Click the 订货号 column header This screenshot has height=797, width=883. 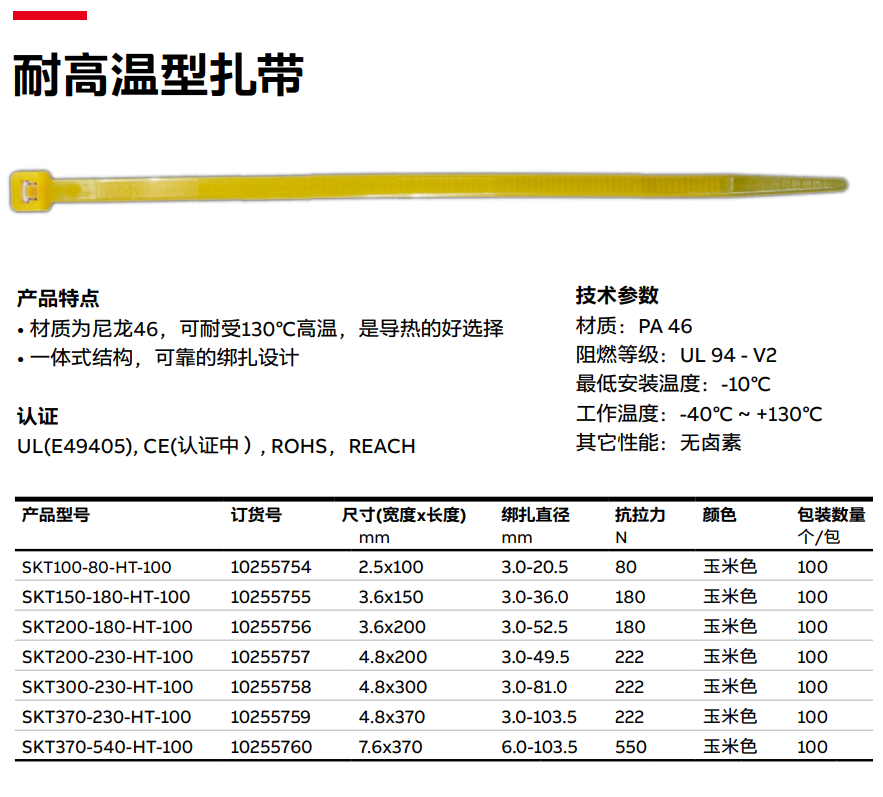[256, 515]
